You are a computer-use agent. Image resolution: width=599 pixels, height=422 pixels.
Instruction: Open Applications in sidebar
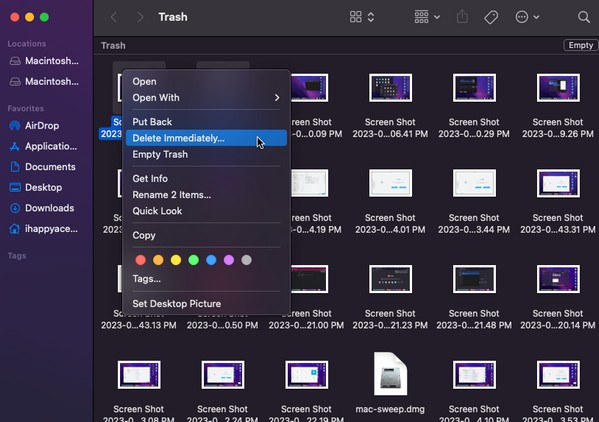coord(43,146)
